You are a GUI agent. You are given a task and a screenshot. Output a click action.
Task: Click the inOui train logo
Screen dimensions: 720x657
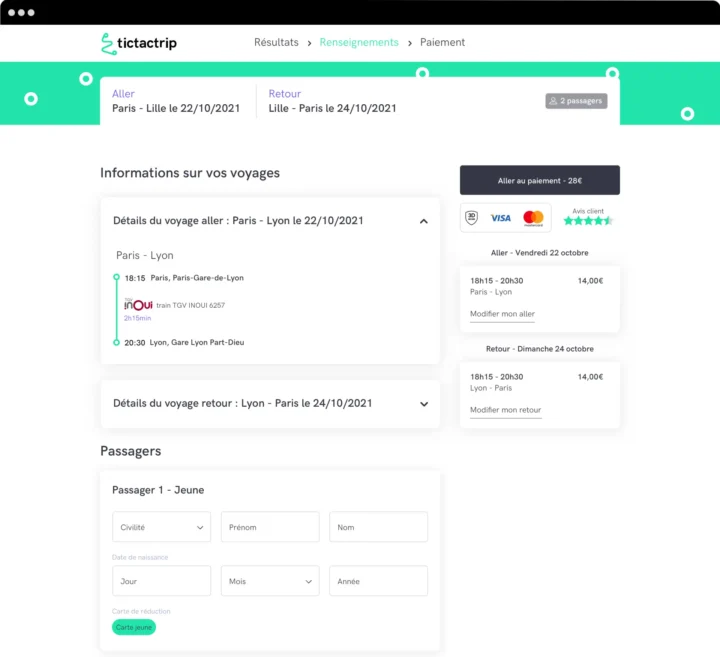(x=138, y=305)
